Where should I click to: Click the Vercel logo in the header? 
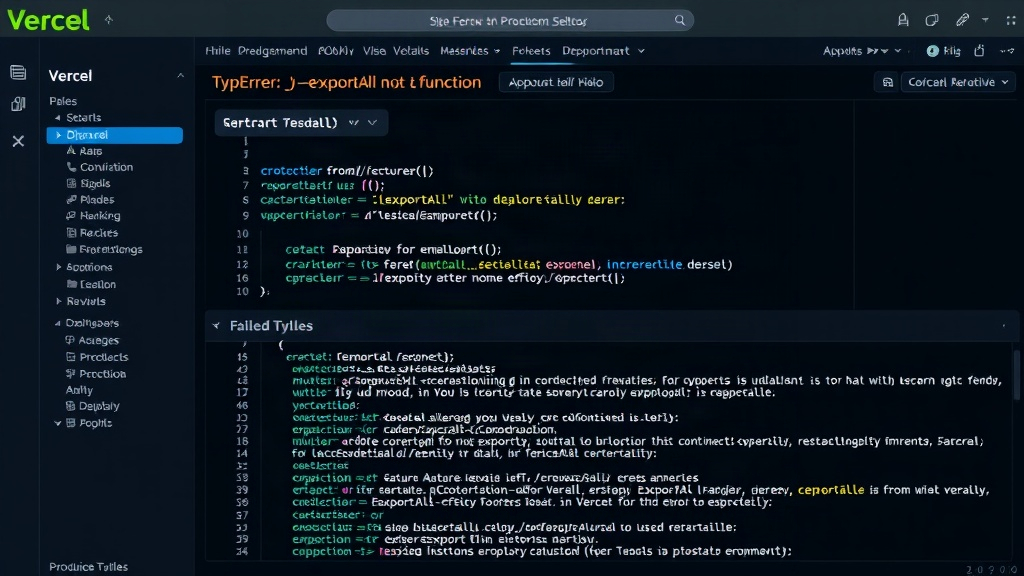click(48, 20)
